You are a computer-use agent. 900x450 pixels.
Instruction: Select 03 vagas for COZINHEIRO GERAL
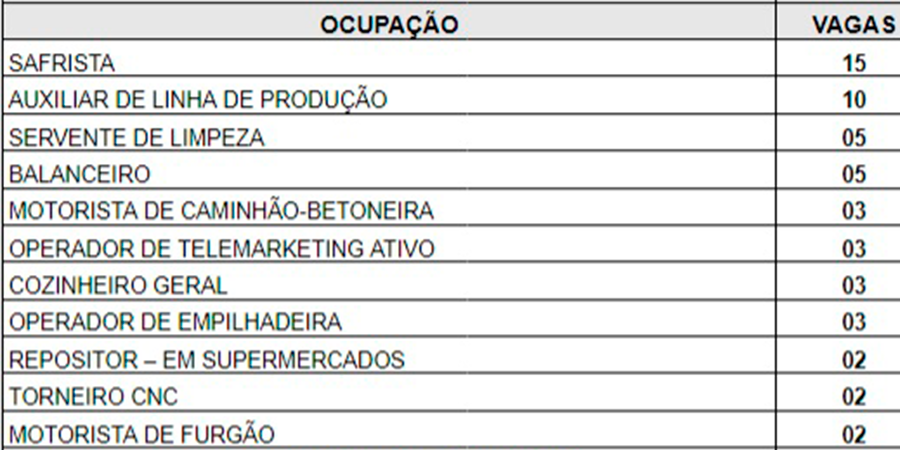[x=854, y=285]
